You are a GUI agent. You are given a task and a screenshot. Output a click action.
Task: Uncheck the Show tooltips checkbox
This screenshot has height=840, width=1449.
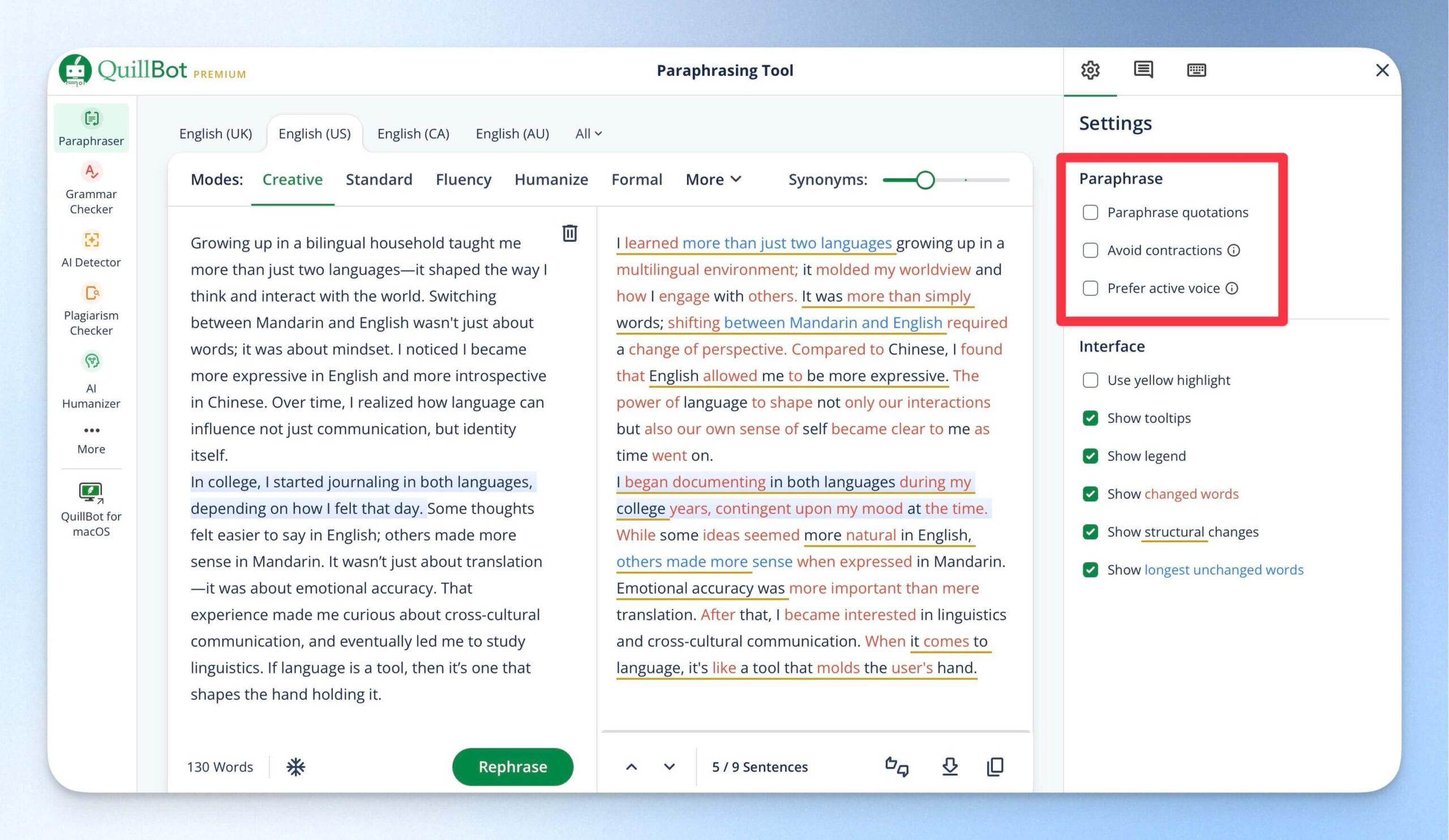[x=1090, y=418]
